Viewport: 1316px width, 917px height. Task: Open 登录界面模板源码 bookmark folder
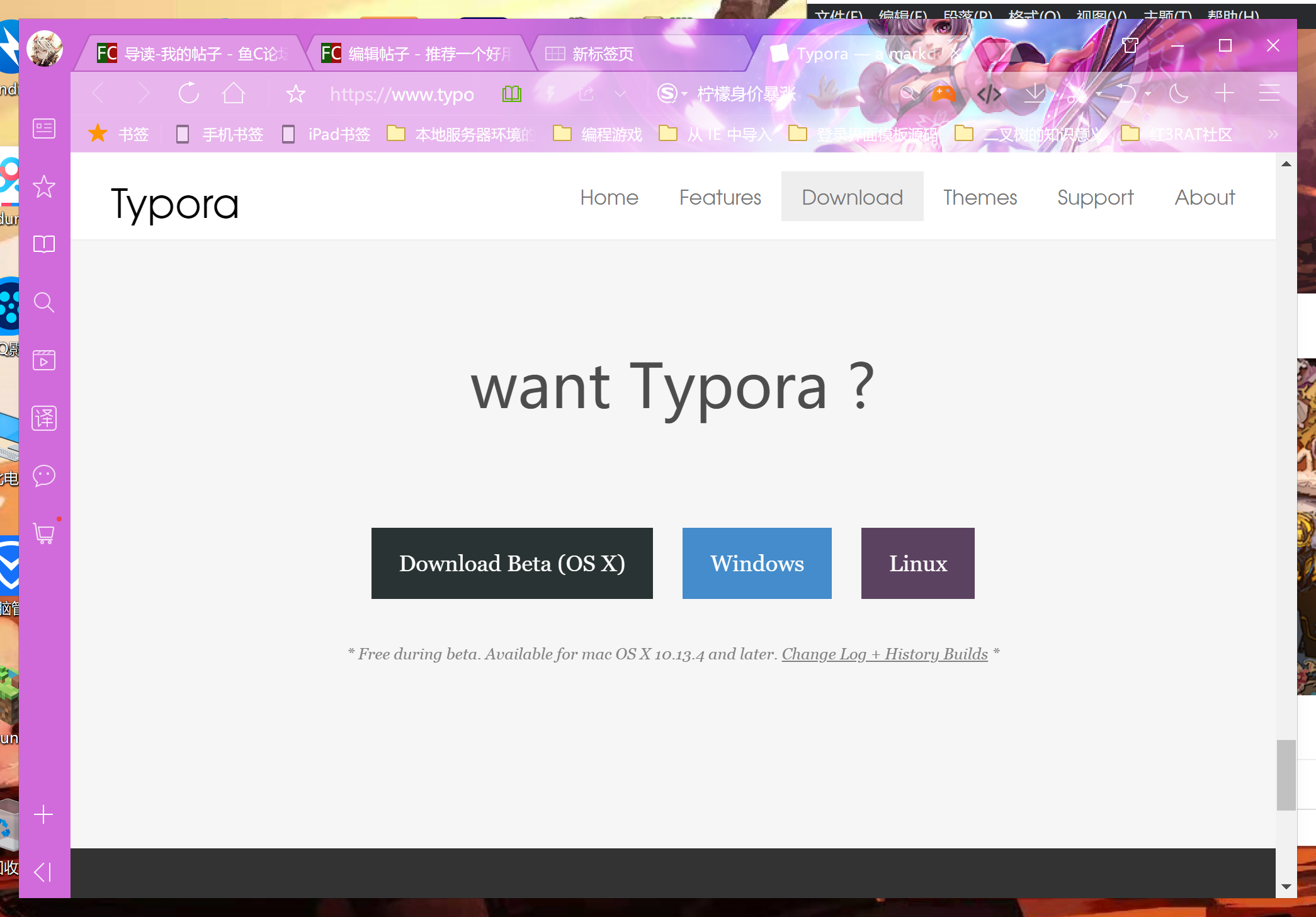(x=863, y=134)
